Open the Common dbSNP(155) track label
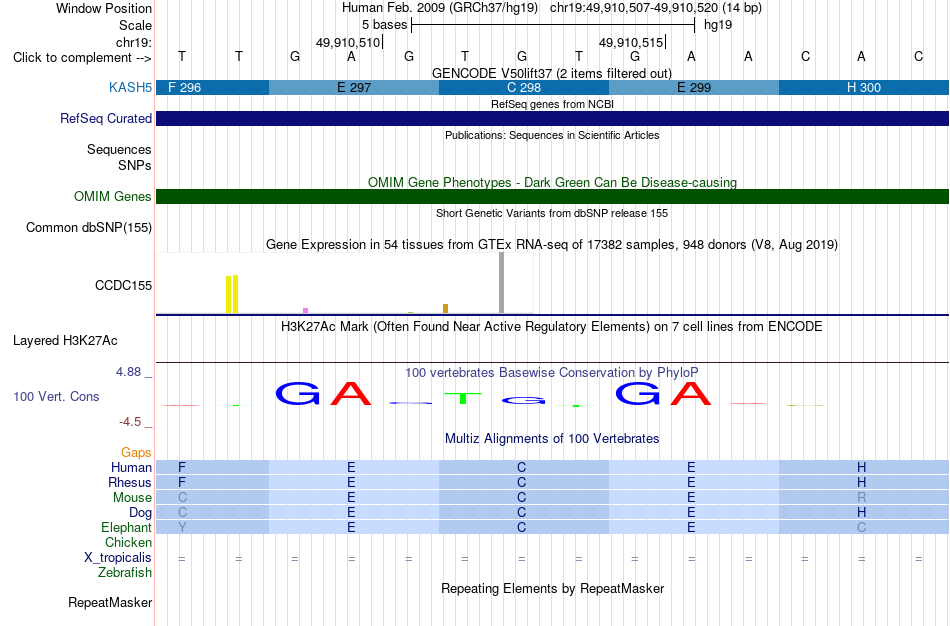The height and width of the screenshot is (626, 950). coord(89,227)
